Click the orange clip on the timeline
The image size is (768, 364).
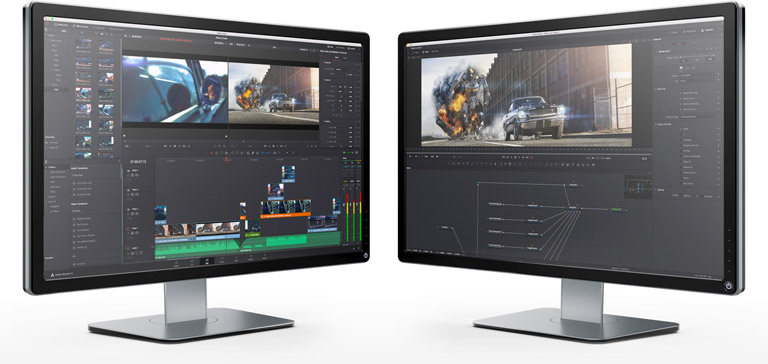click(286, 215)
